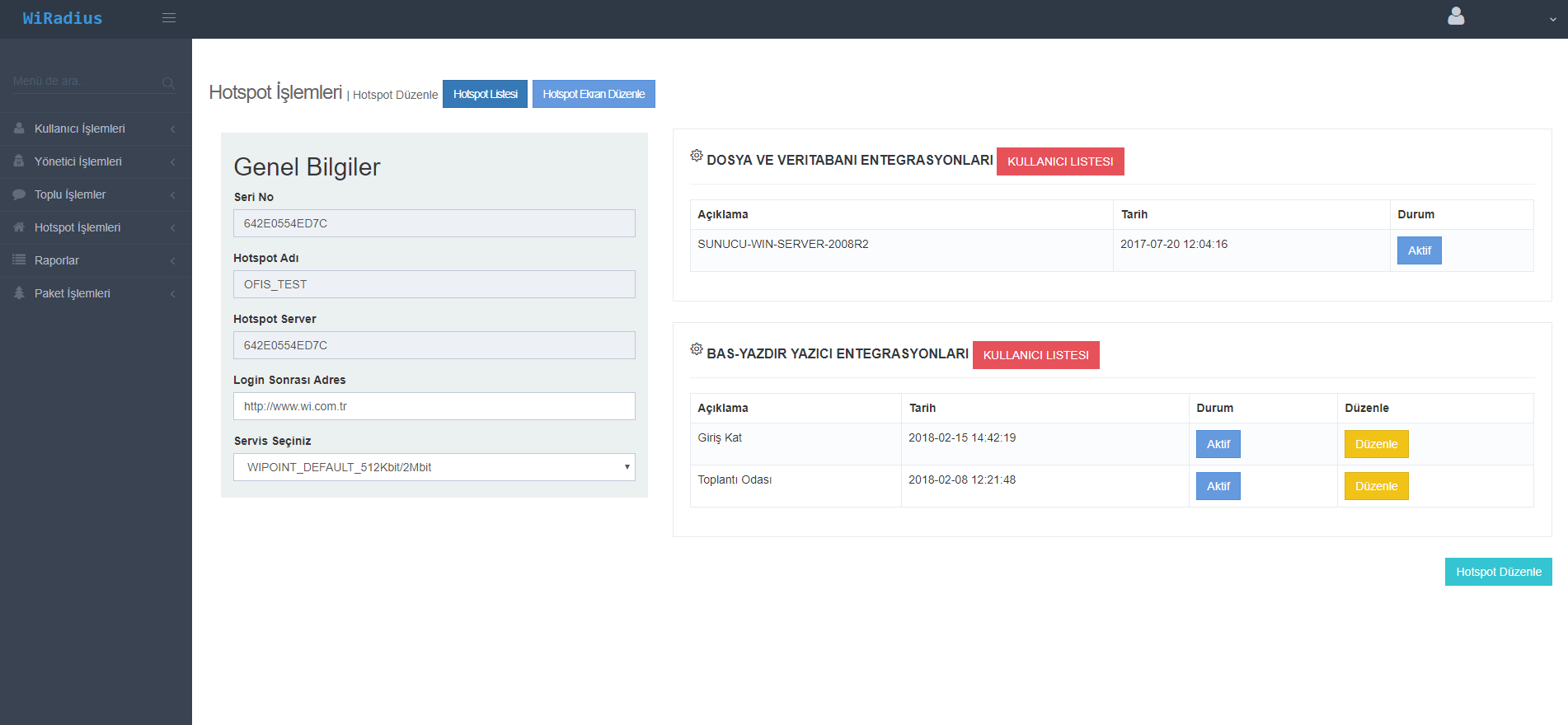This screenshot has width=1568, height=725.
Task: Switch to Hotspot Ekran Düzenle
Action: (594, 94)
